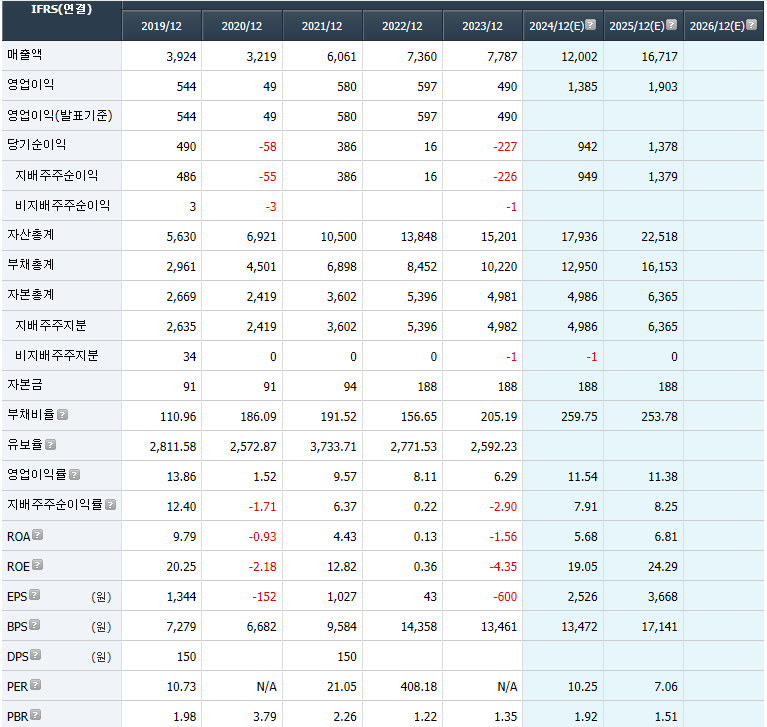Click the IFRS(연결) table header
Viewport: 767px width, 727px height.
(x=61, y=9)
